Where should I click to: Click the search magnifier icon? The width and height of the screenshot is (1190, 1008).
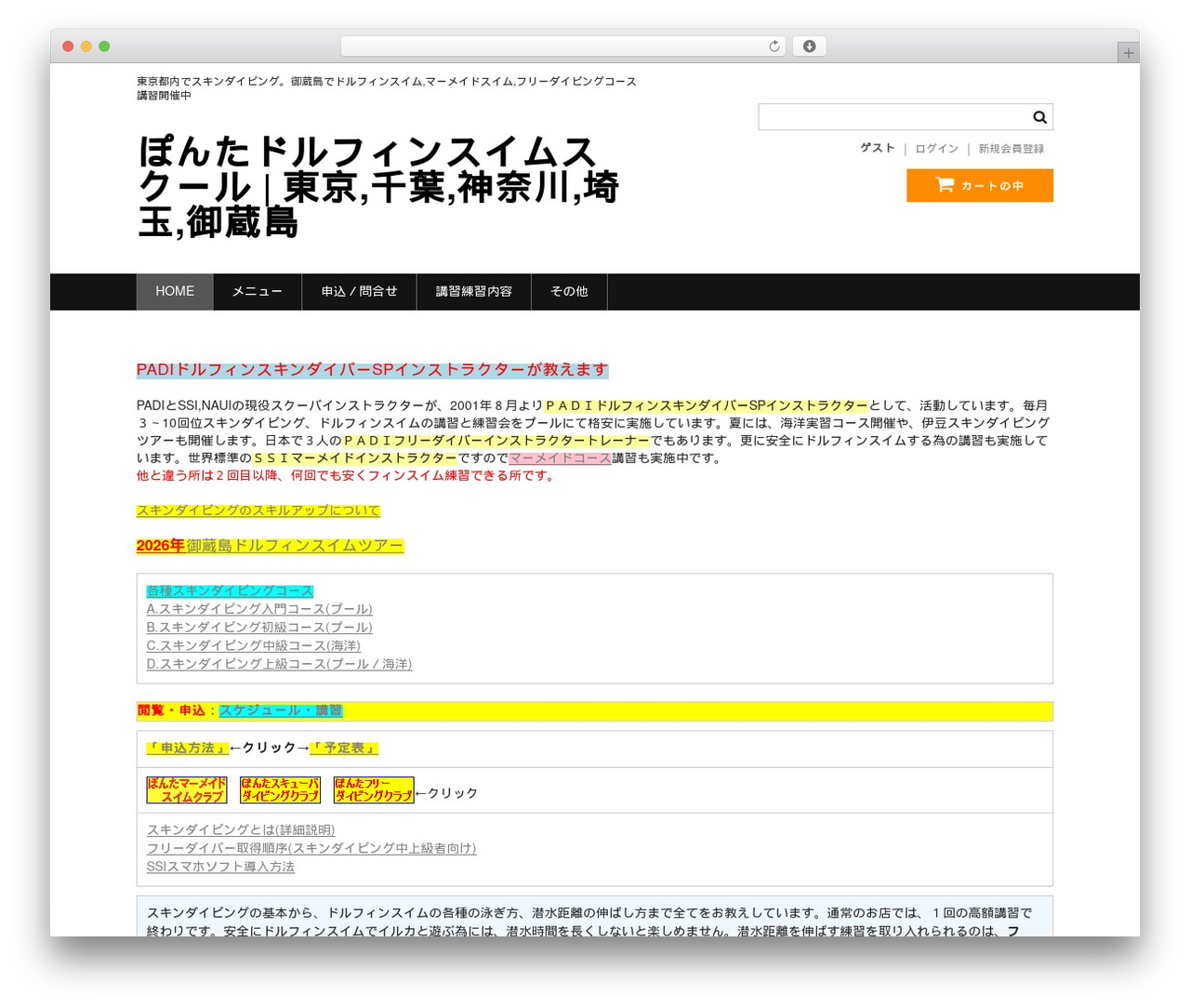(1039, 117)
